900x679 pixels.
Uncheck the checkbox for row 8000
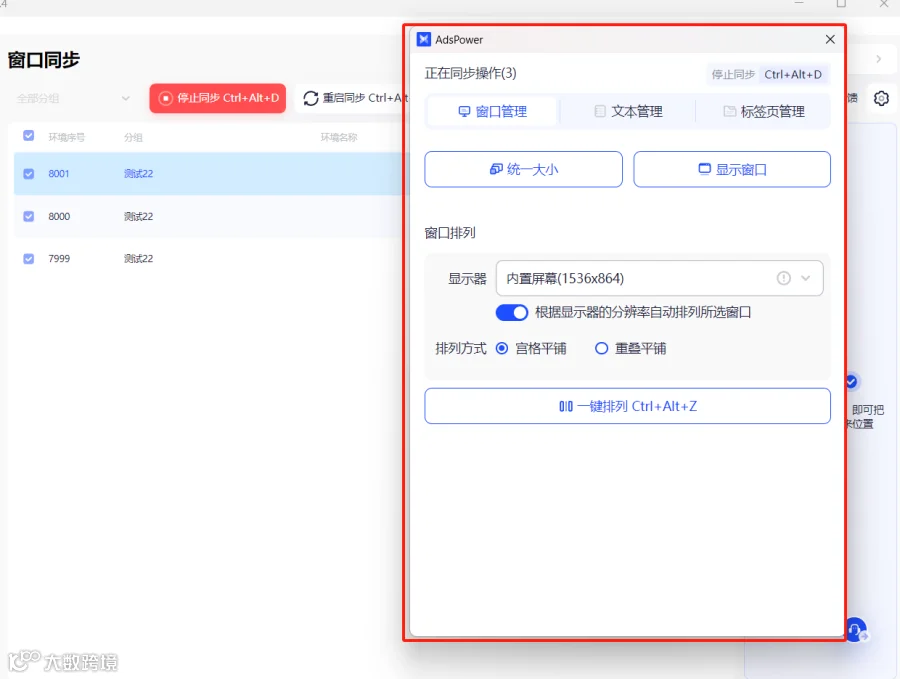[29, 216]
